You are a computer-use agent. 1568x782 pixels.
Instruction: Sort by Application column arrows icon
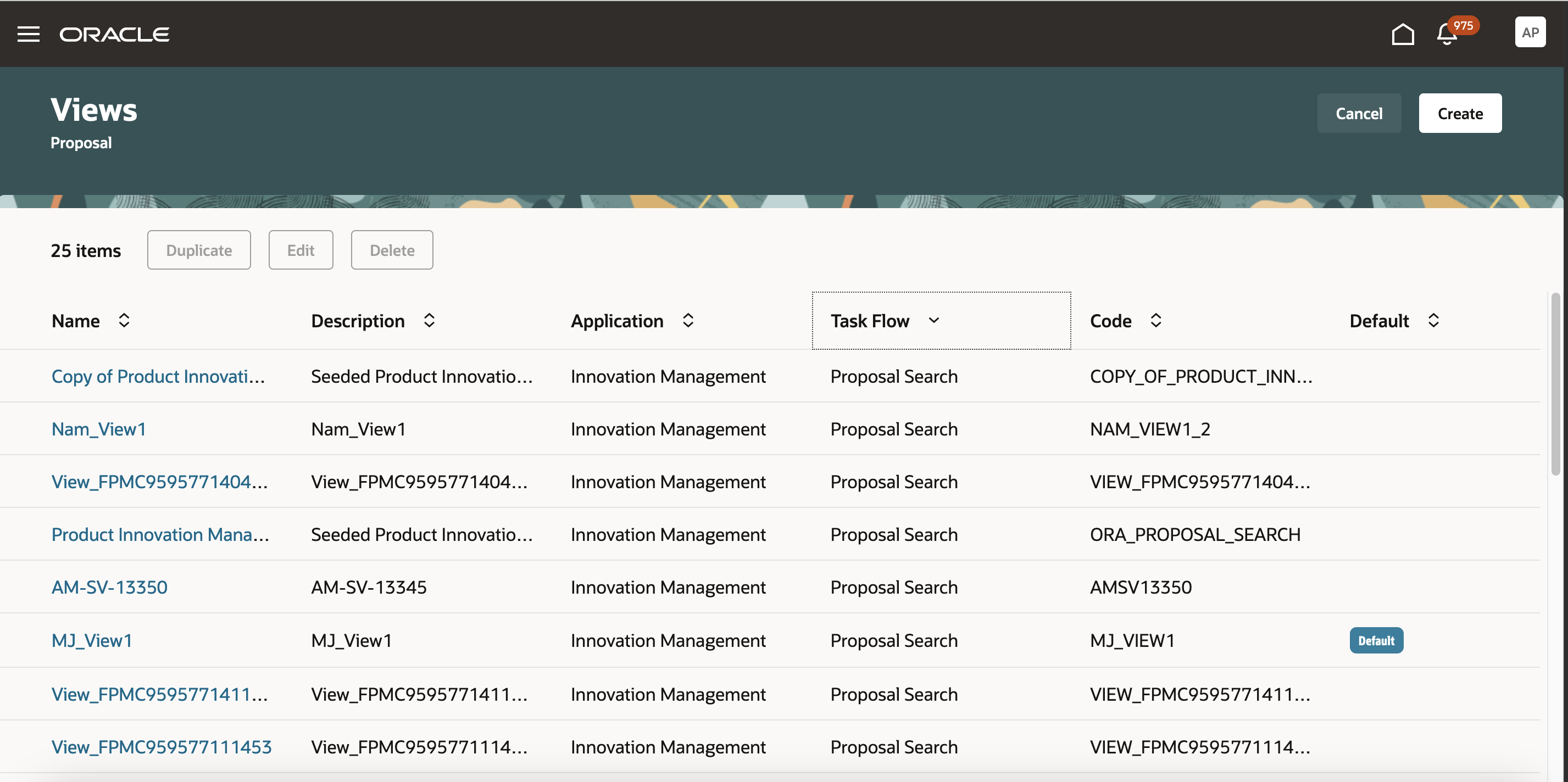[688, 321]
